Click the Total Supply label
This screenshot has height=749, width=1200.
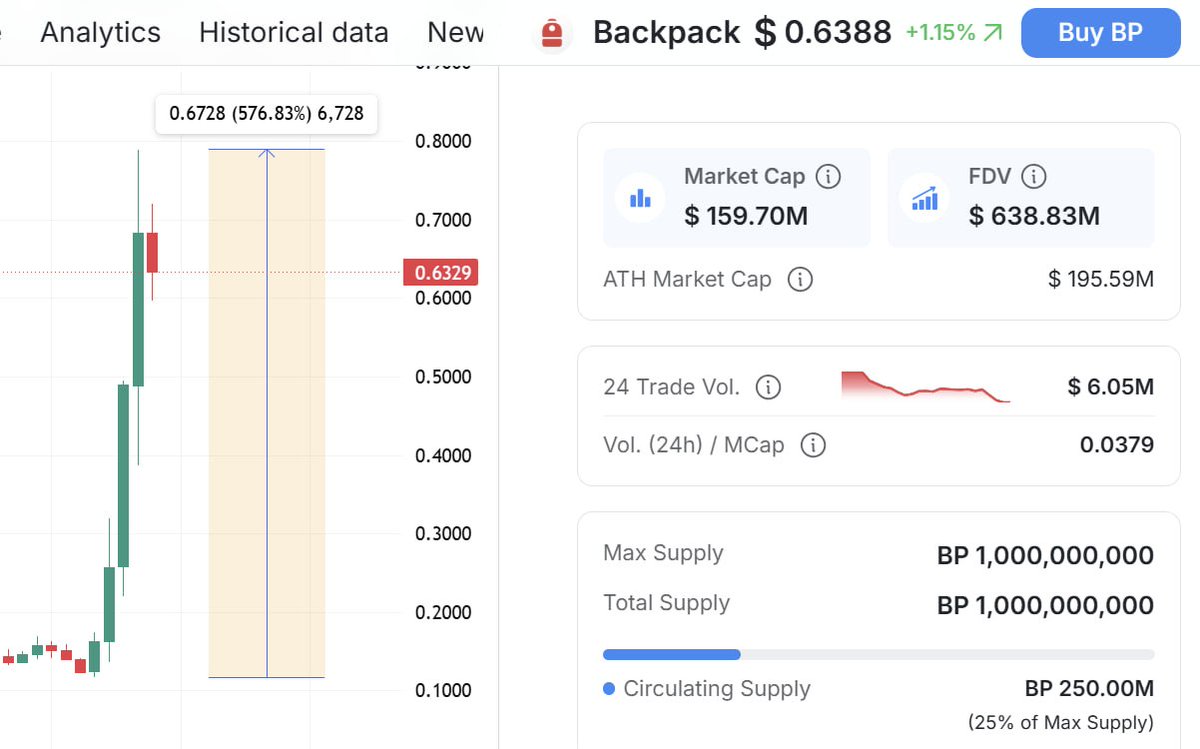pos(666,603)
